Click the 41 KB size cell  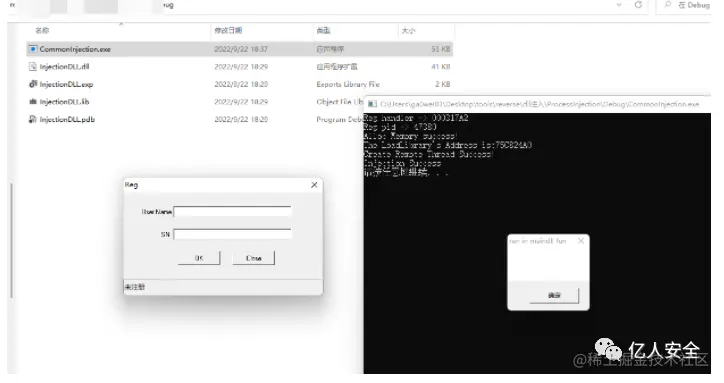coord(440,67)
